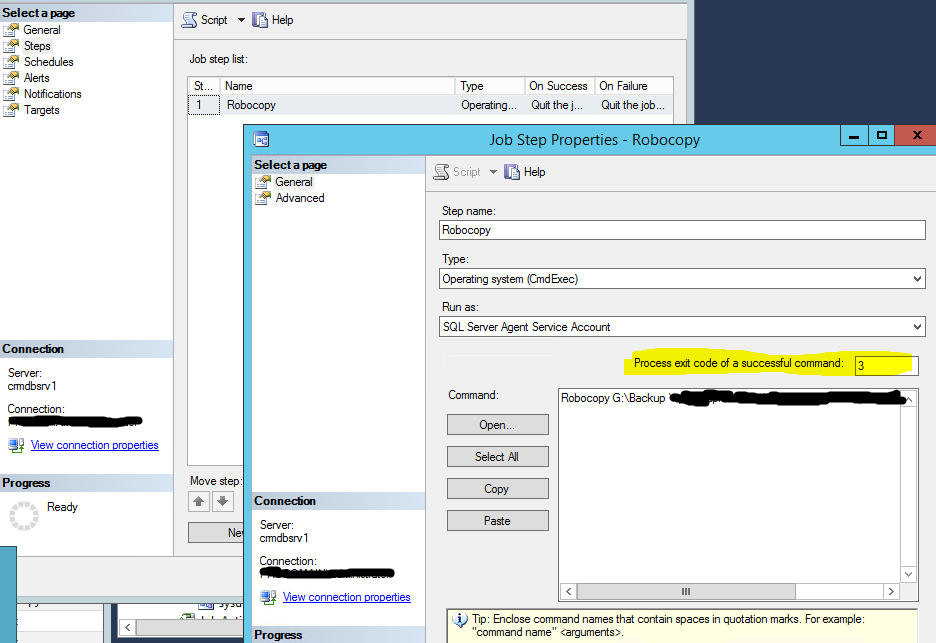Select the Targets page

(41, 110)
